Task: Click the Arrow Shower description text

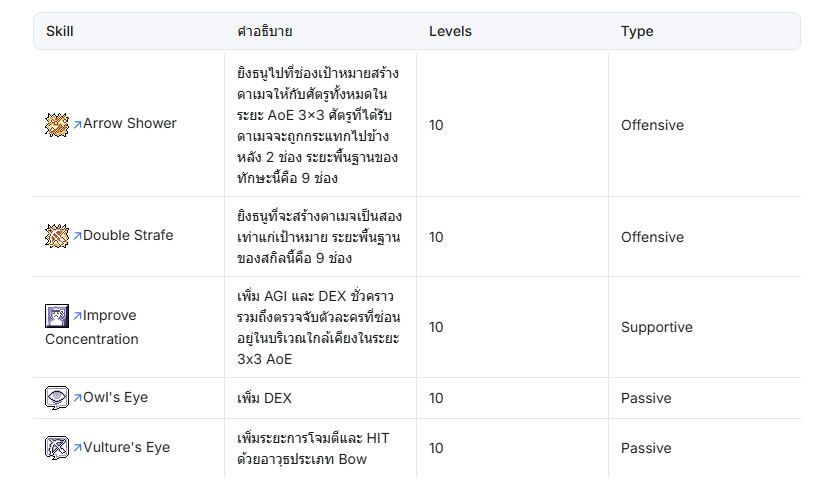Action: (x=318, y=125)
